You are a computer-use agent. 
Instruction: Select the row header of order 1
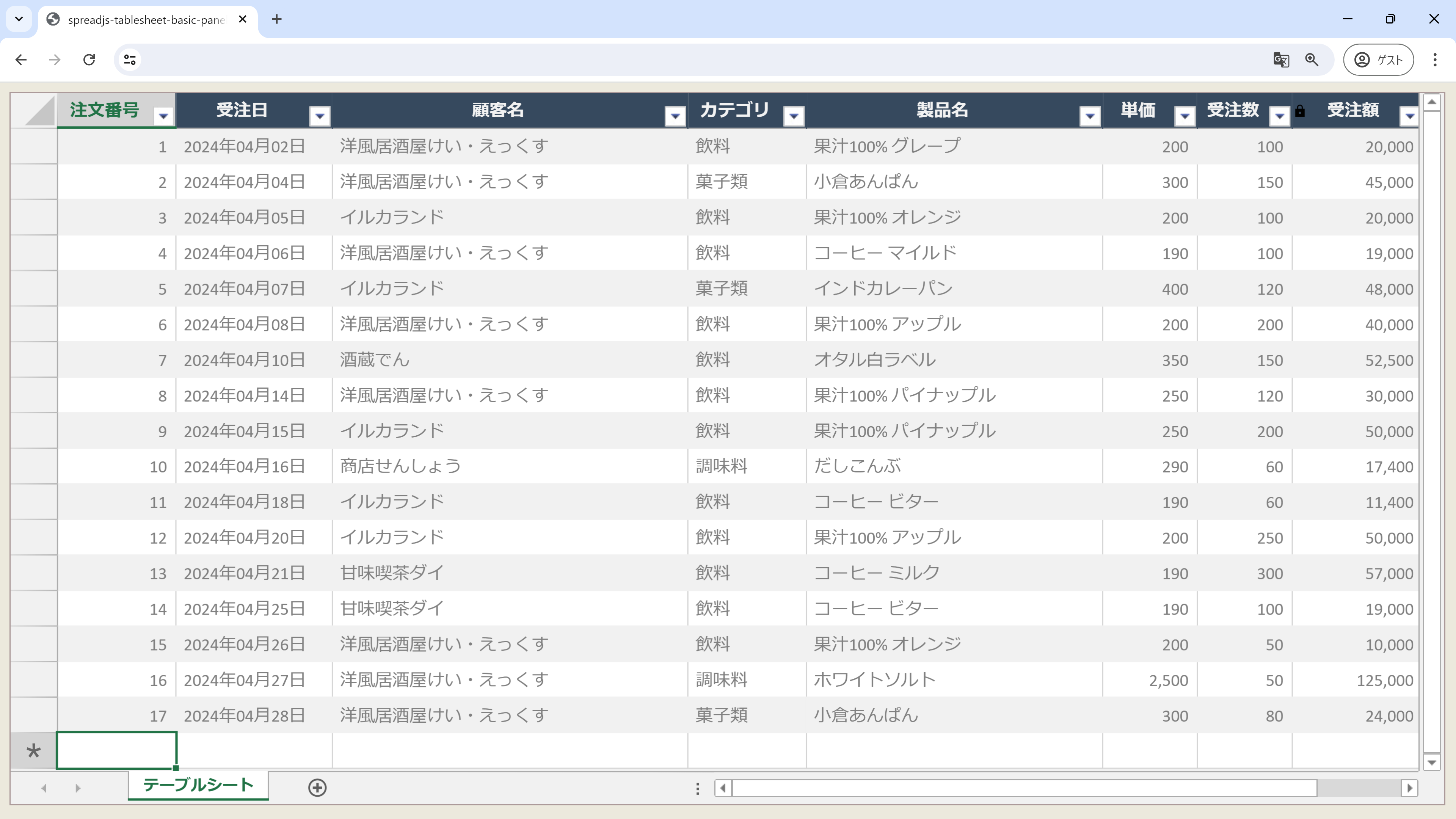tap(33, 146)
